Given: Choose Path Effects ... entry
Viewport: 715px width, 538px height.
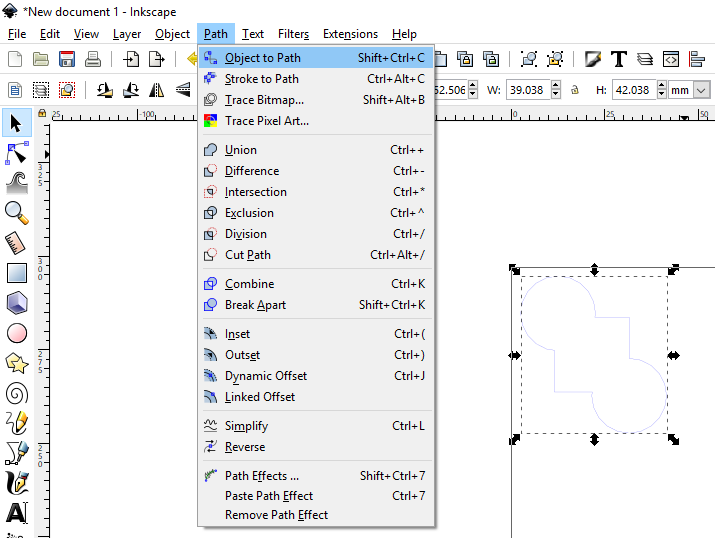Looking at the screenshot, I should click(316, 476).
